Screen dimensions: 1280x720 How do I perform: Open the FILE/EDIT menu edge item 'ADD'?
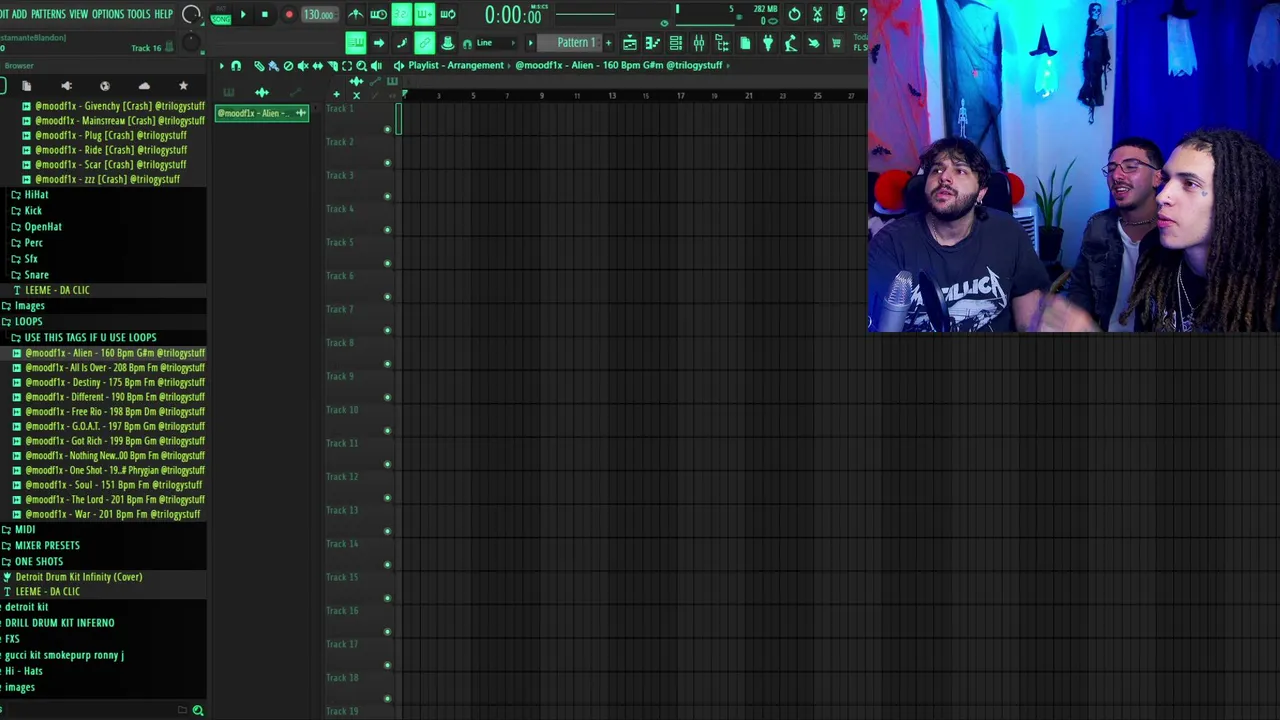coord(19,14)
